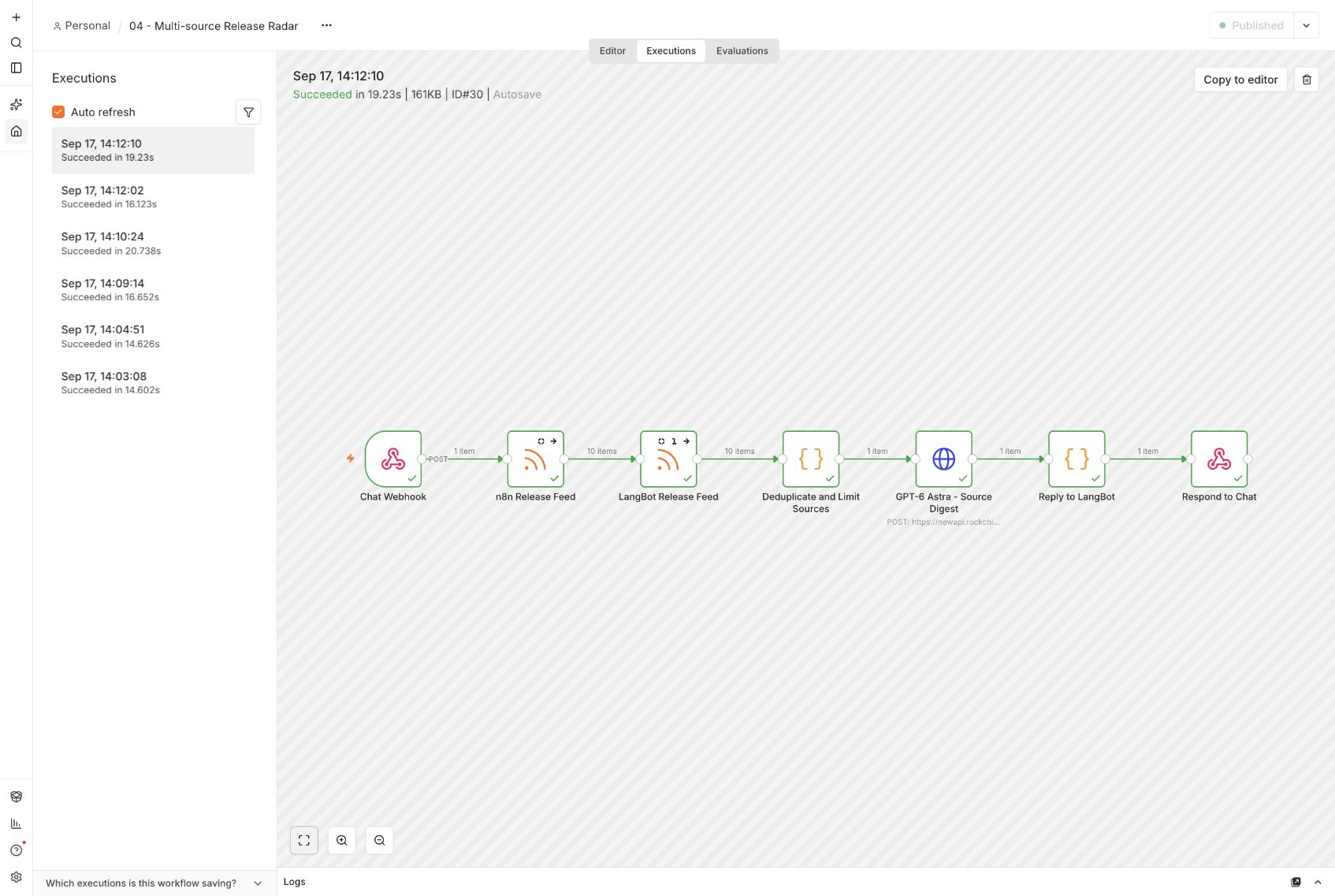
Task: Select the LangBot Release Feed node
Action: coord(668,459)
